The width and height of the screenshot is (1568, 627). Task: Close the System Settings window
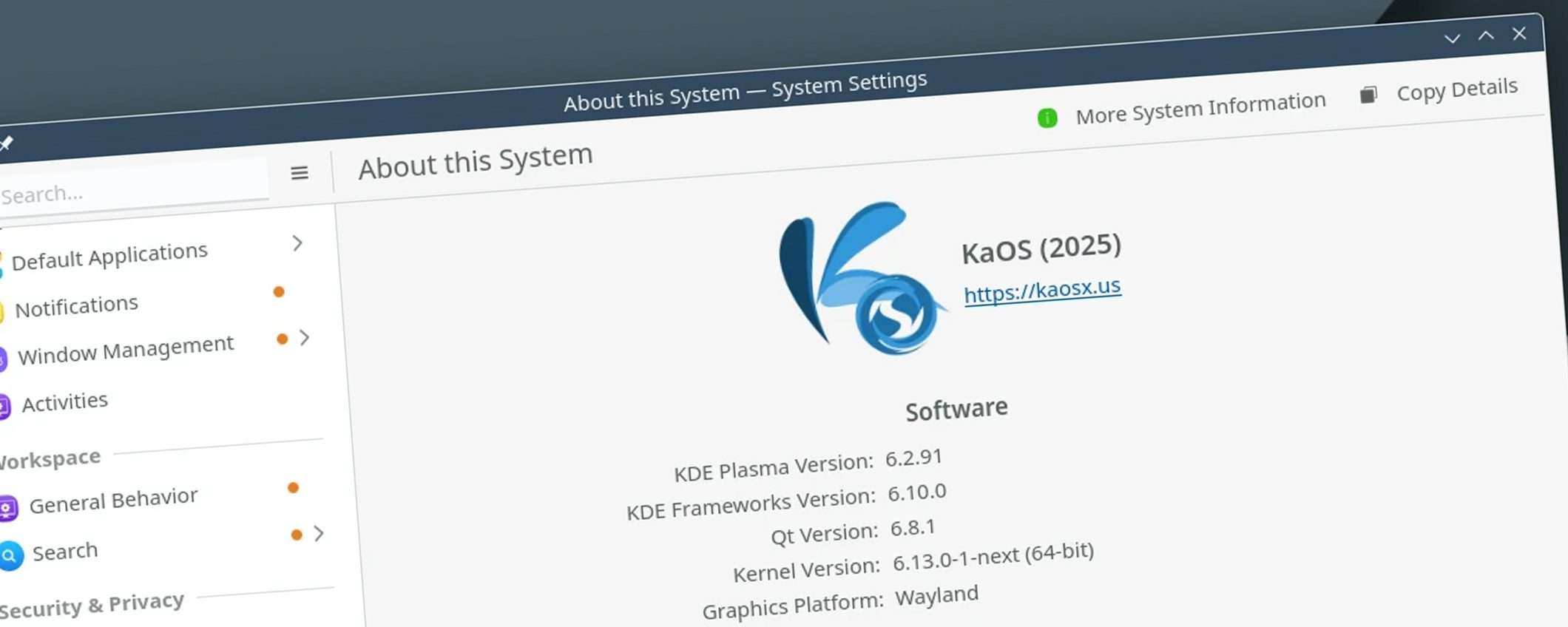(x=1519, y=33)
